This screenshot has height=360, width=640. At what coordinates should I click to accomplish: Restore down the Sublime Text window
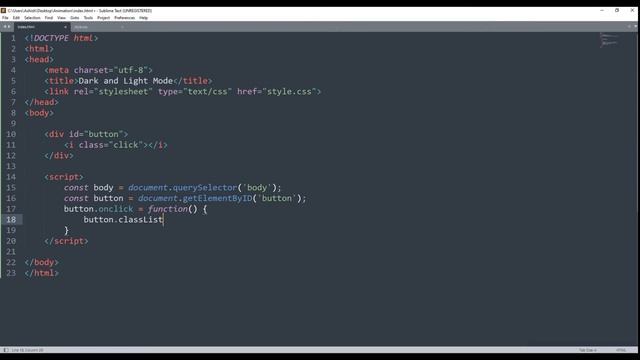point(617,11)
